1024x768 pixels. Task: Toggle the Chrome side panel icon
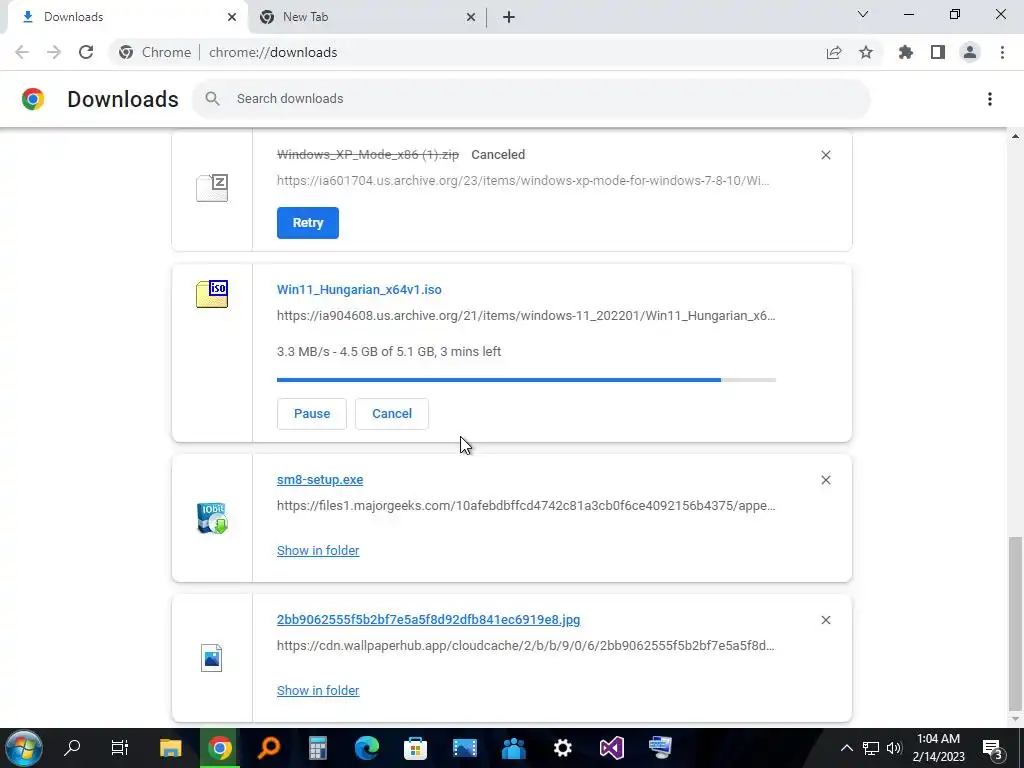coord(938,52)
